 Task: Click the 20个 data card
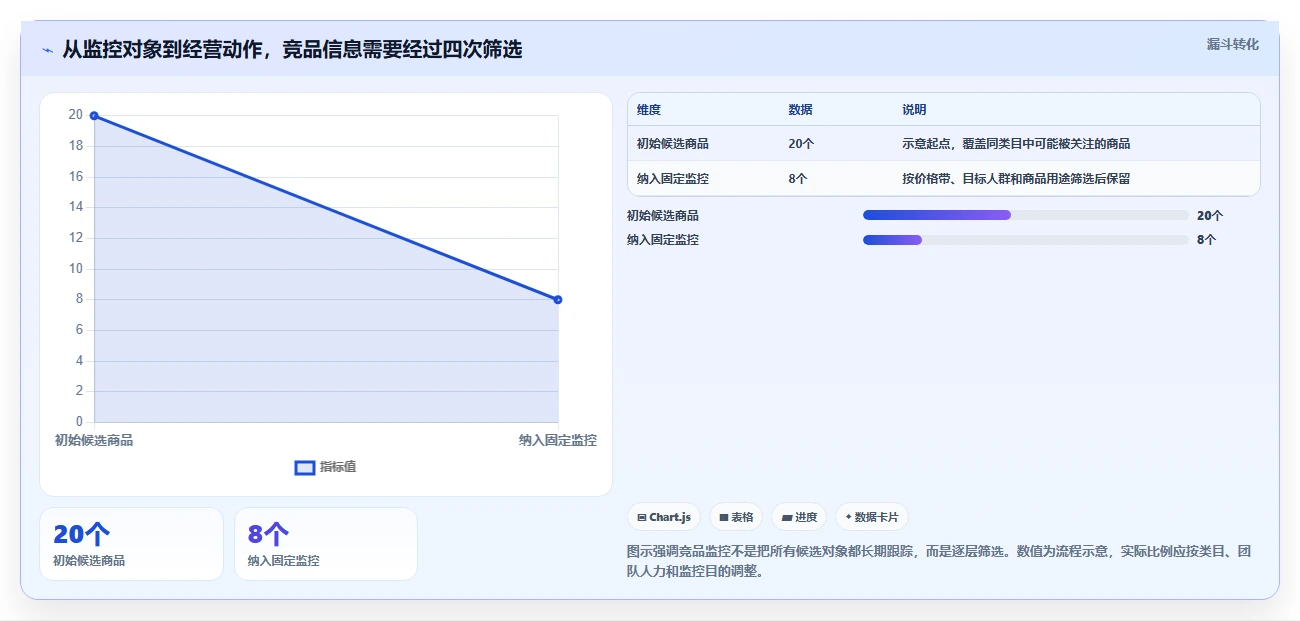[x=131, y=544]
